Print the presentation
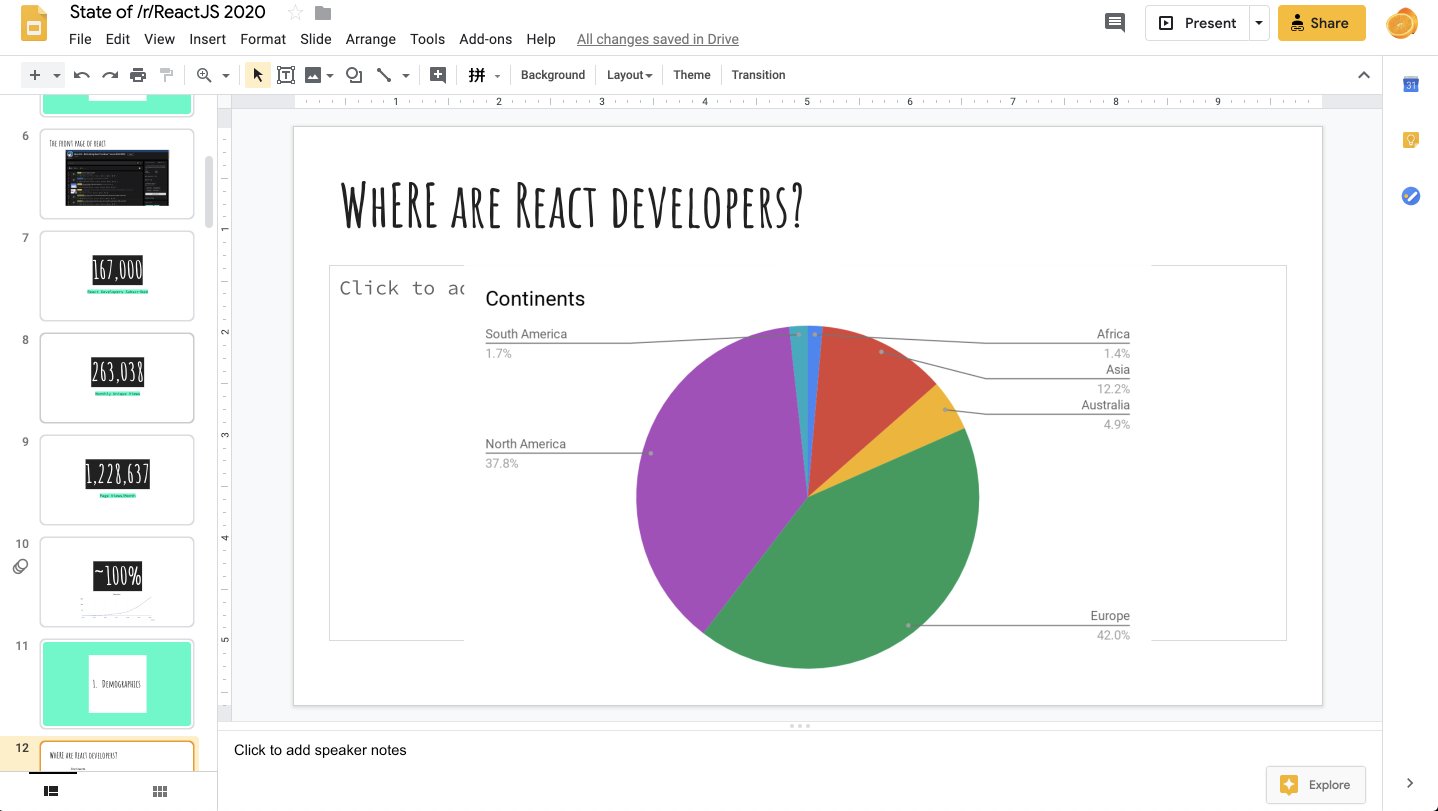This screenshot has width=1438, height=811. [x=138, y=75]
